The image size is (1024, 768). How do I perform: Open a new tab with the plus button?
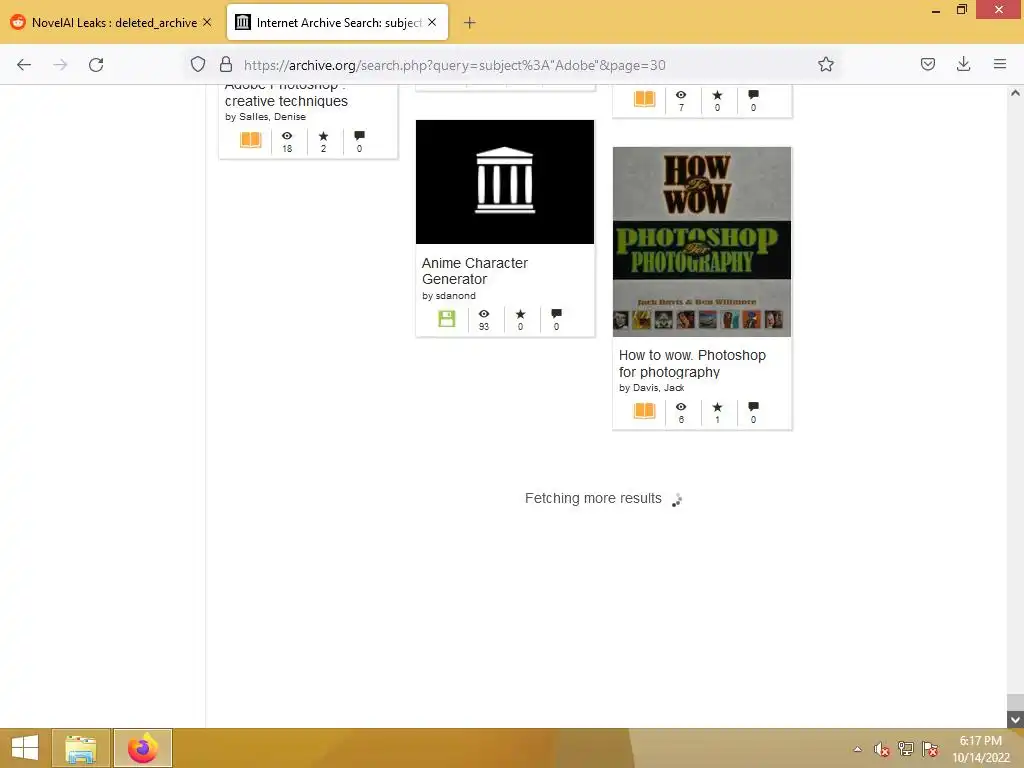[x=470, y=23]
